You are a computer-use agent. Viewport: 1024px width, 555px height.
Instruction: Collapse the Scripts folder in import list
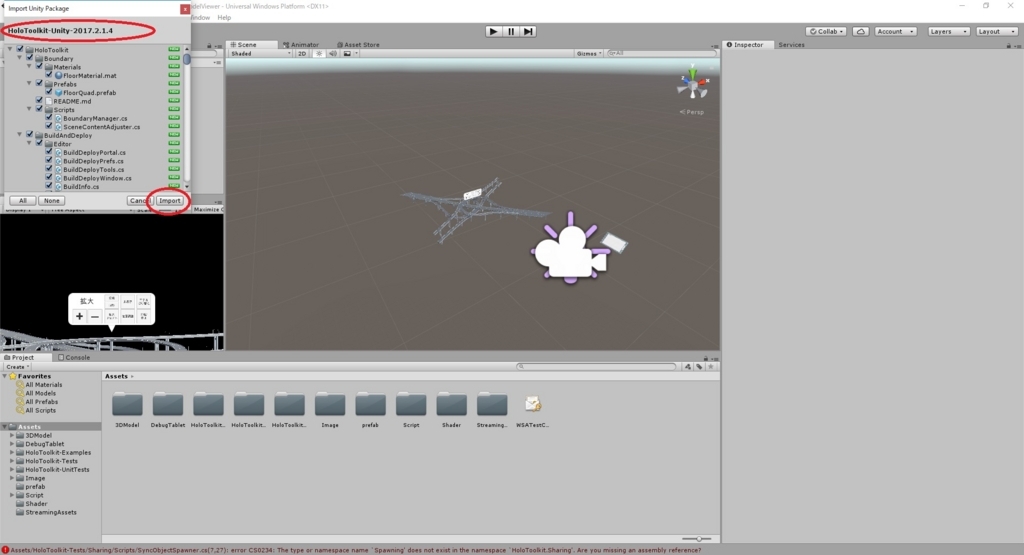[x=29, y=109]
